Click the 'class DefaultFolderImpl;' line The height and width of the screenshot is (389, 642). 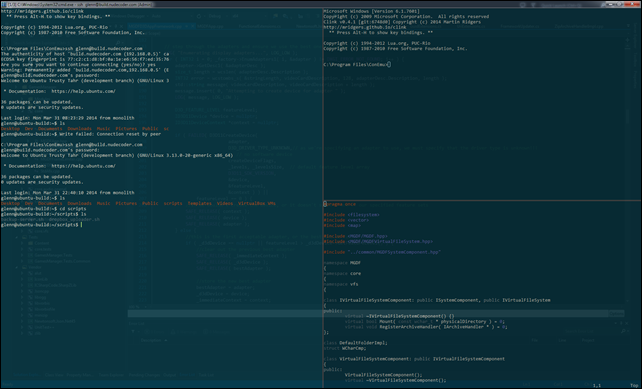[356, 343]
